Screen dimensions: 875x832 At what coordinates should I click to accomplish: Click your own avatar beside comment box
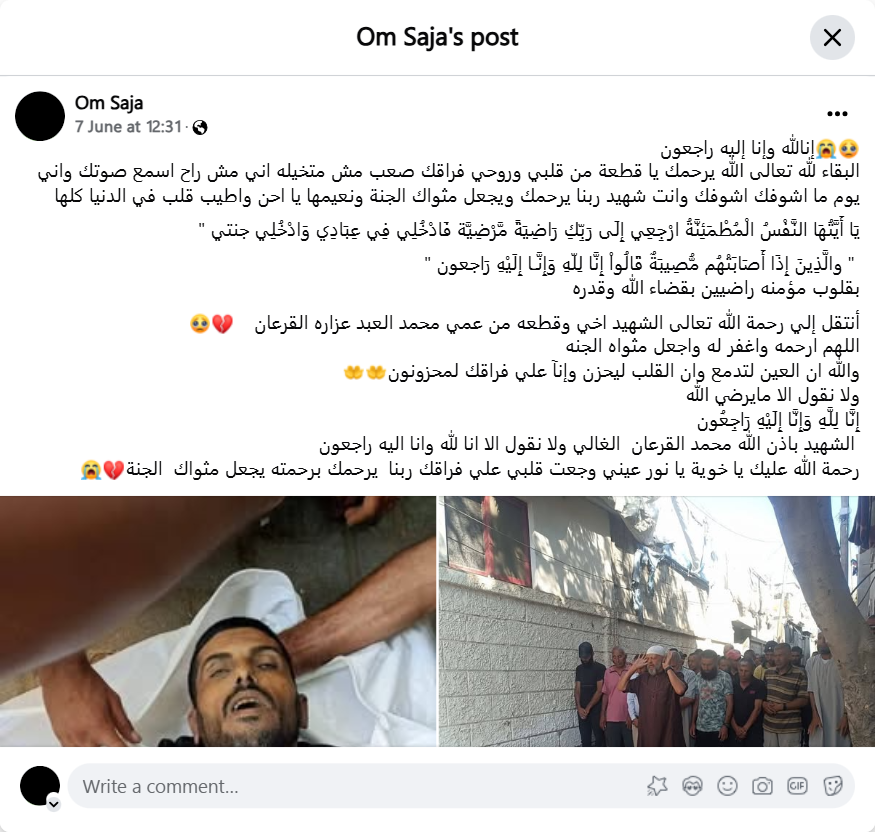pyautogui.click(x=40, y=786)
